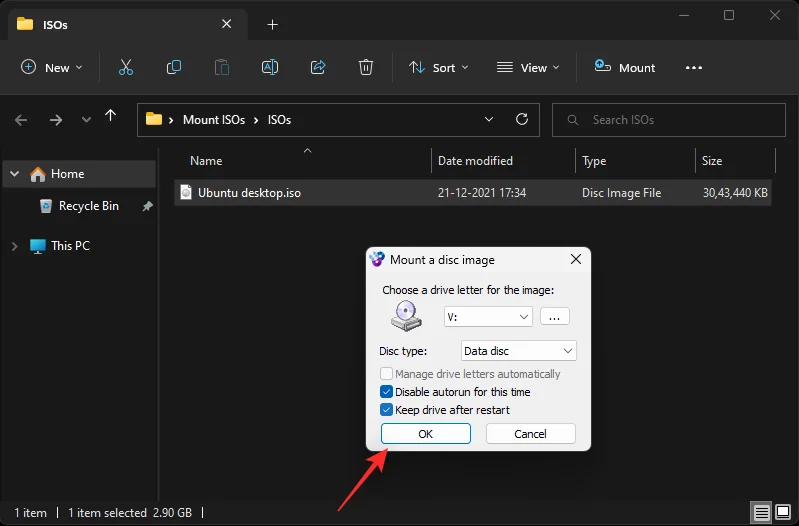799x526 pixels.
Task: Click the 21-12-2021 17:34 date cell
Action: pos(482,193)
